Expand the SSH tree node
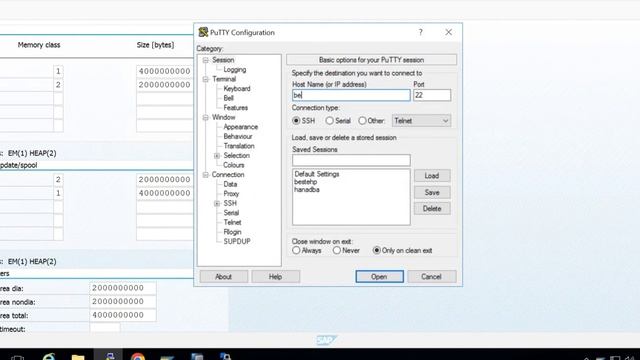Viewport: 640px width, 360px height. (x=217, y=203)
